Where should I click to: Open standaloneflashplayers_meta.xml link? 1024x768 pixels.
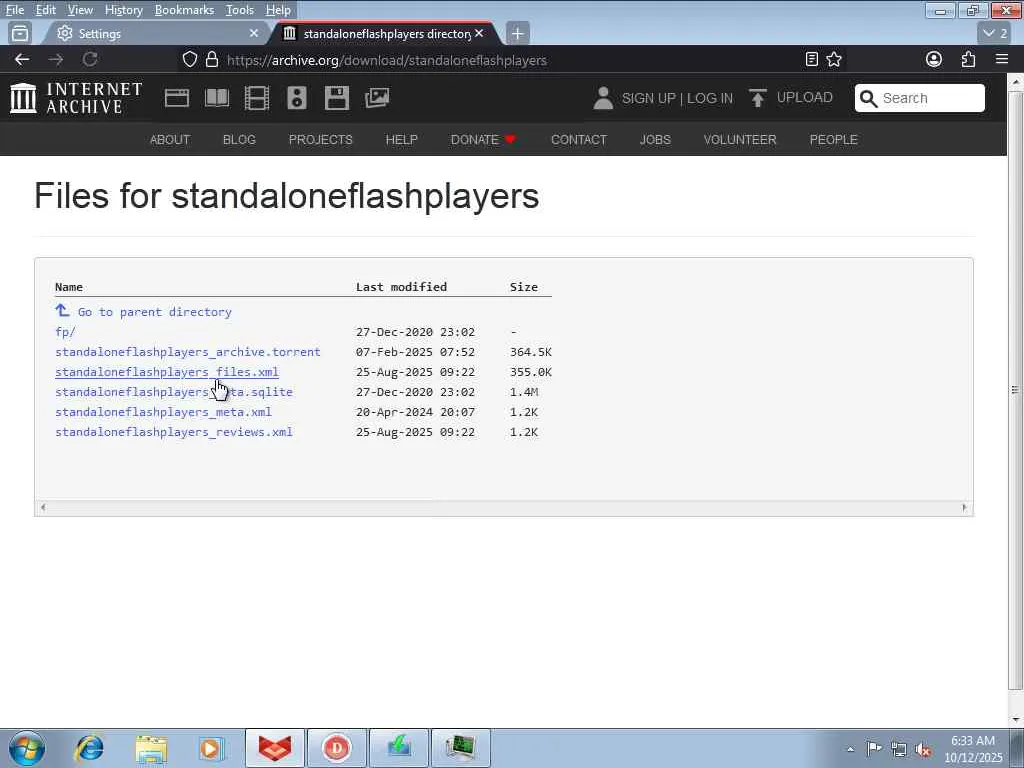163,412
